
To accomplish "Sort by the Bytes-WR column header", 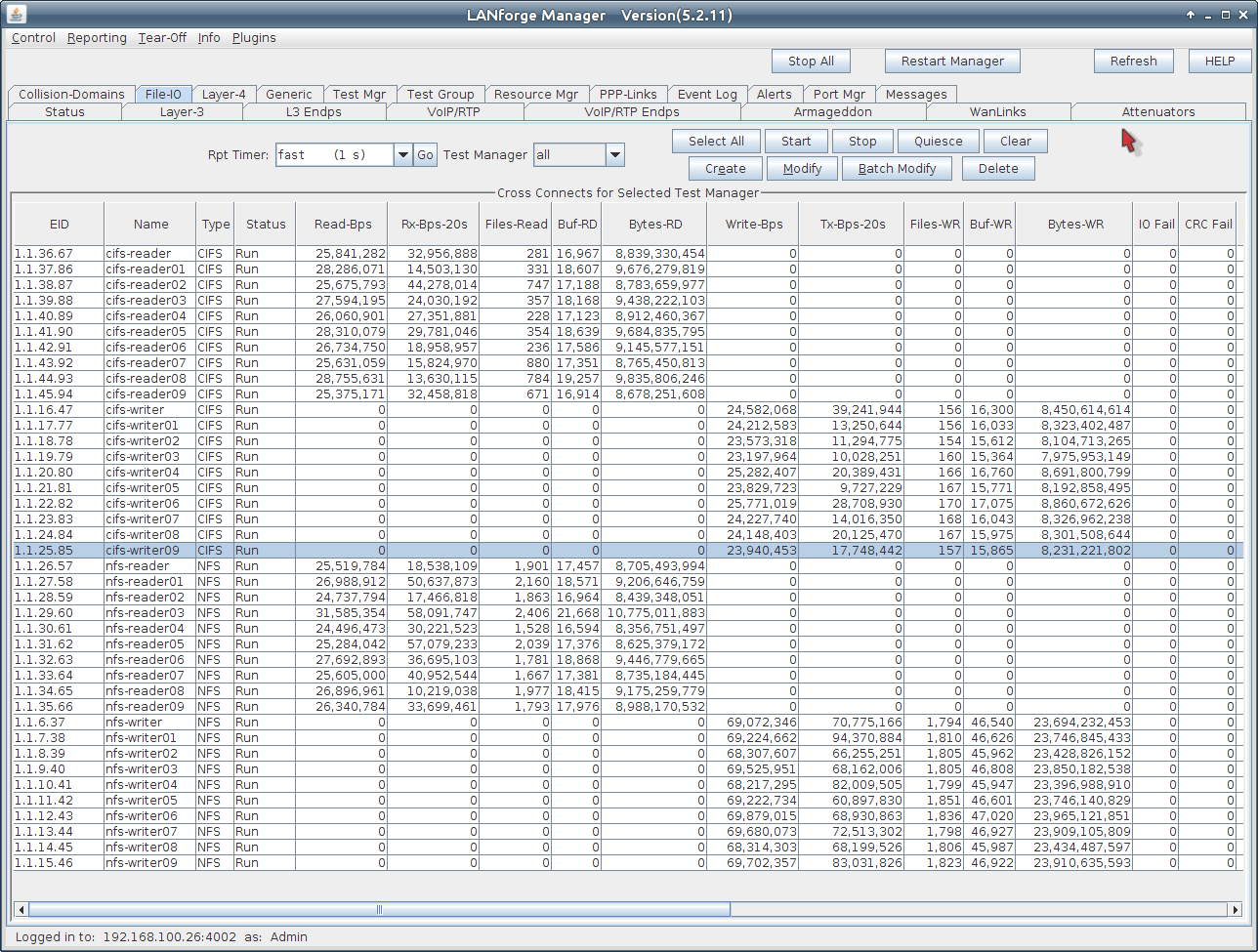I will [1075, 224].
